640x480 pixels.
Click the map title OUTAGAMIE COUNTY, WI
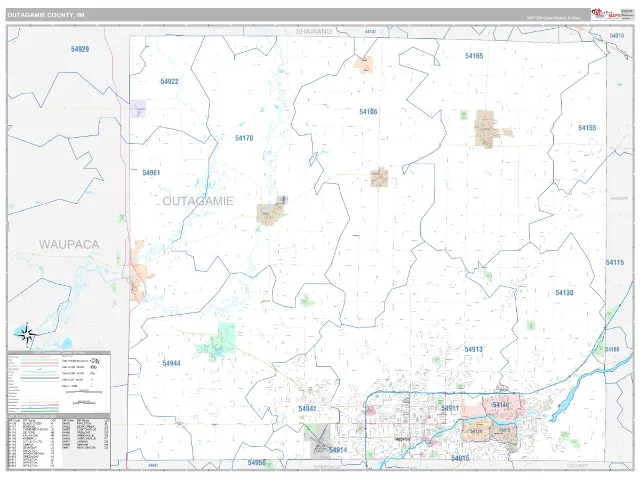coord(46,15)
